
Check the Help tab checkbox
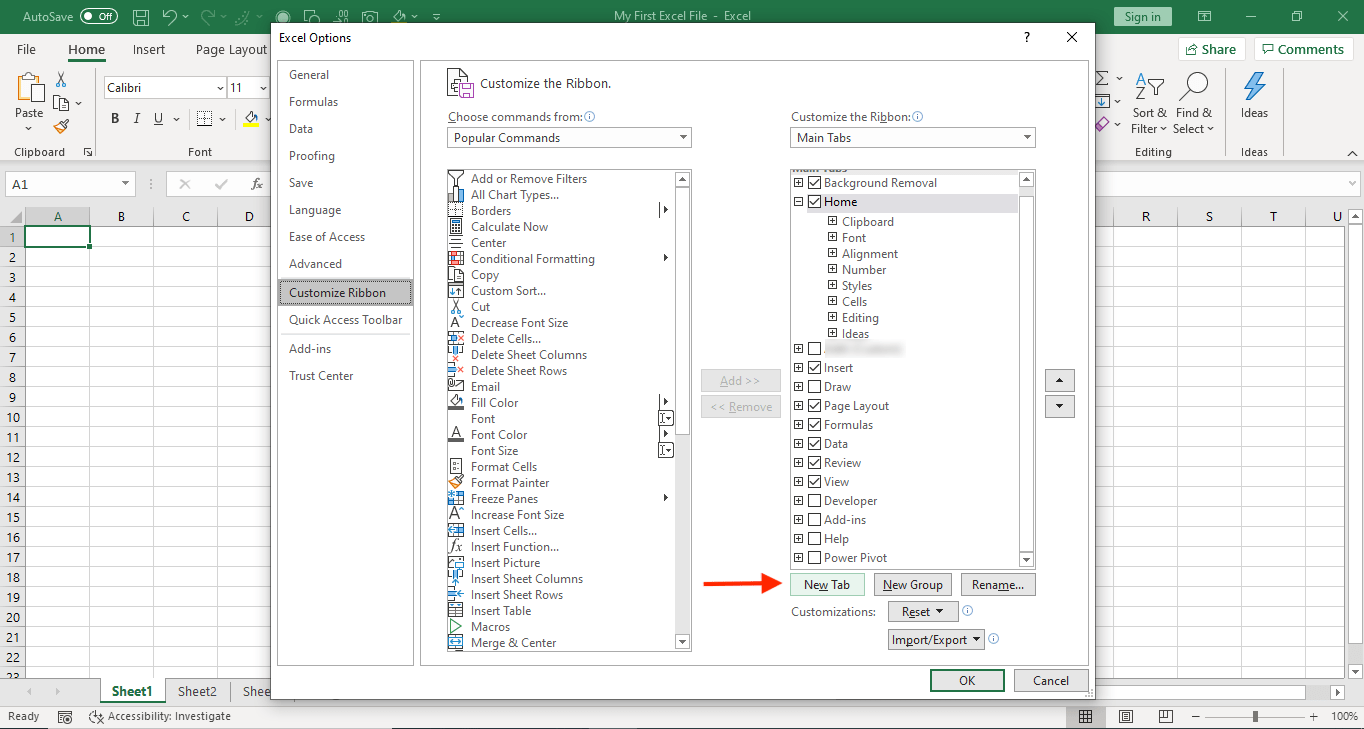[814, 539]
